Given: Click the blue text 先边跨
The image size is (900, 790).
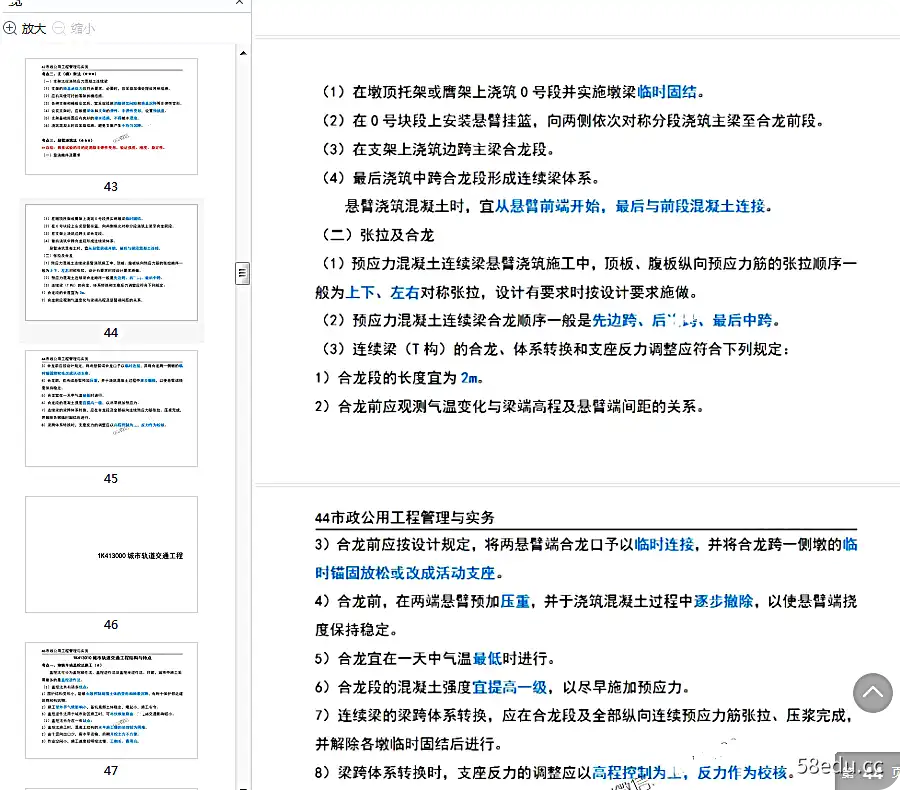Looking at the screenshot, I should click(614, 320).
